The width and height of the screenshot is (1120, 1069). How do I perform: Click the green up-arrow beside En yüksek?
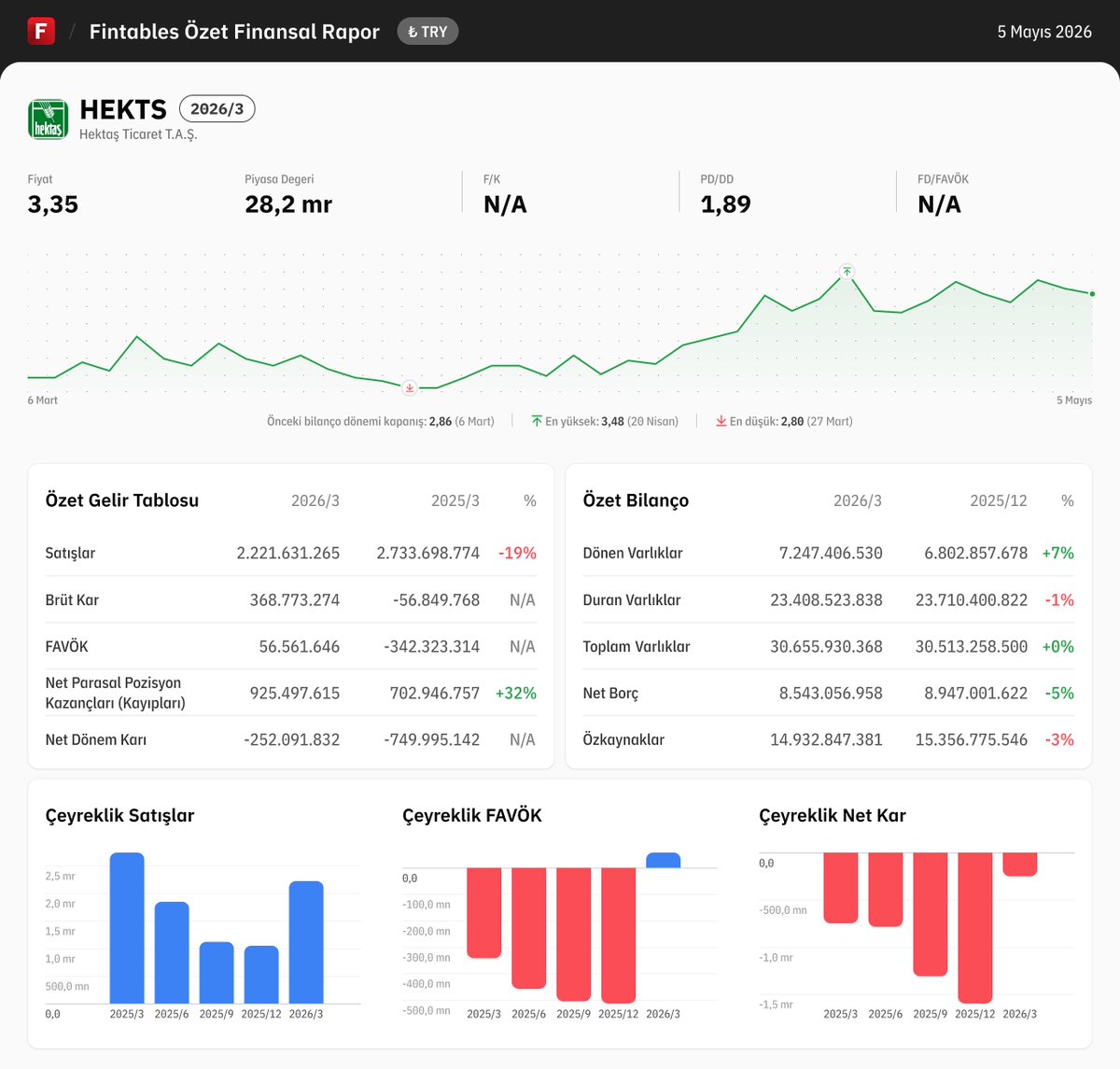(x=537, y=421)
